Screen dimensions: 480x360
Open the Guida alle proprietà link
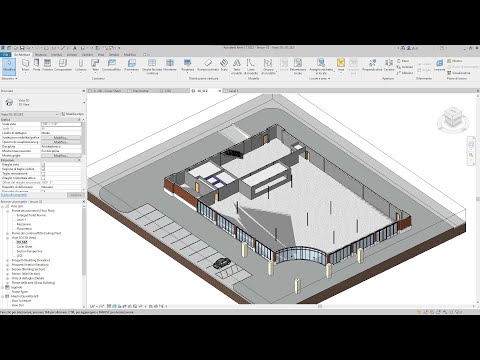(x=14, y=195)
